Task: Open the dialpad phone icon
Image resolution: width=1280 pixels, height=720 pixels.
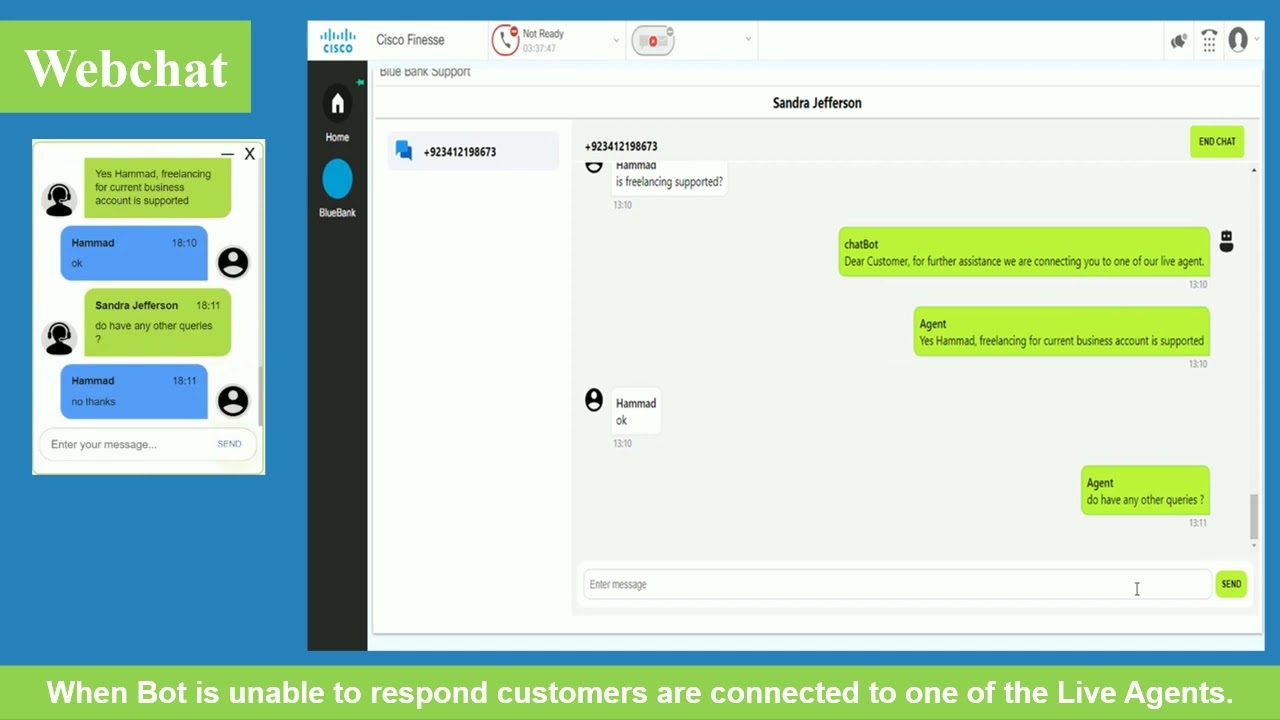Action: 1209,41
